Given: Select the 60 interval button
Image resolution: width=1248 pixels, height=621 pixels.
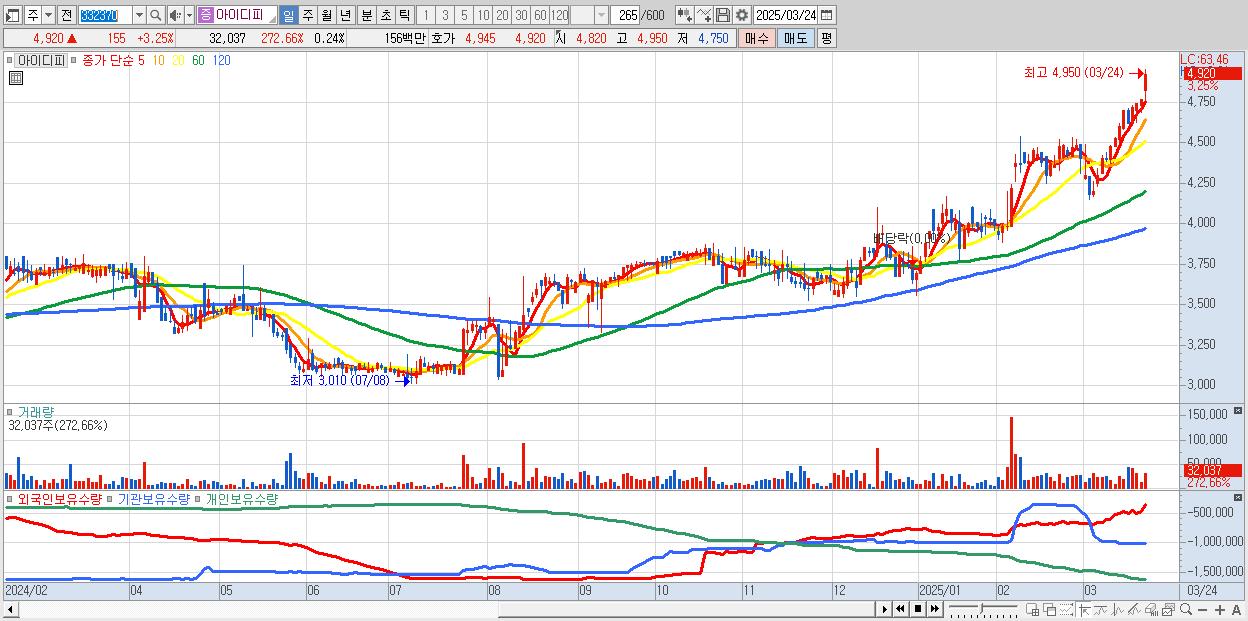Looking at the screenshot, I should 540,15.
